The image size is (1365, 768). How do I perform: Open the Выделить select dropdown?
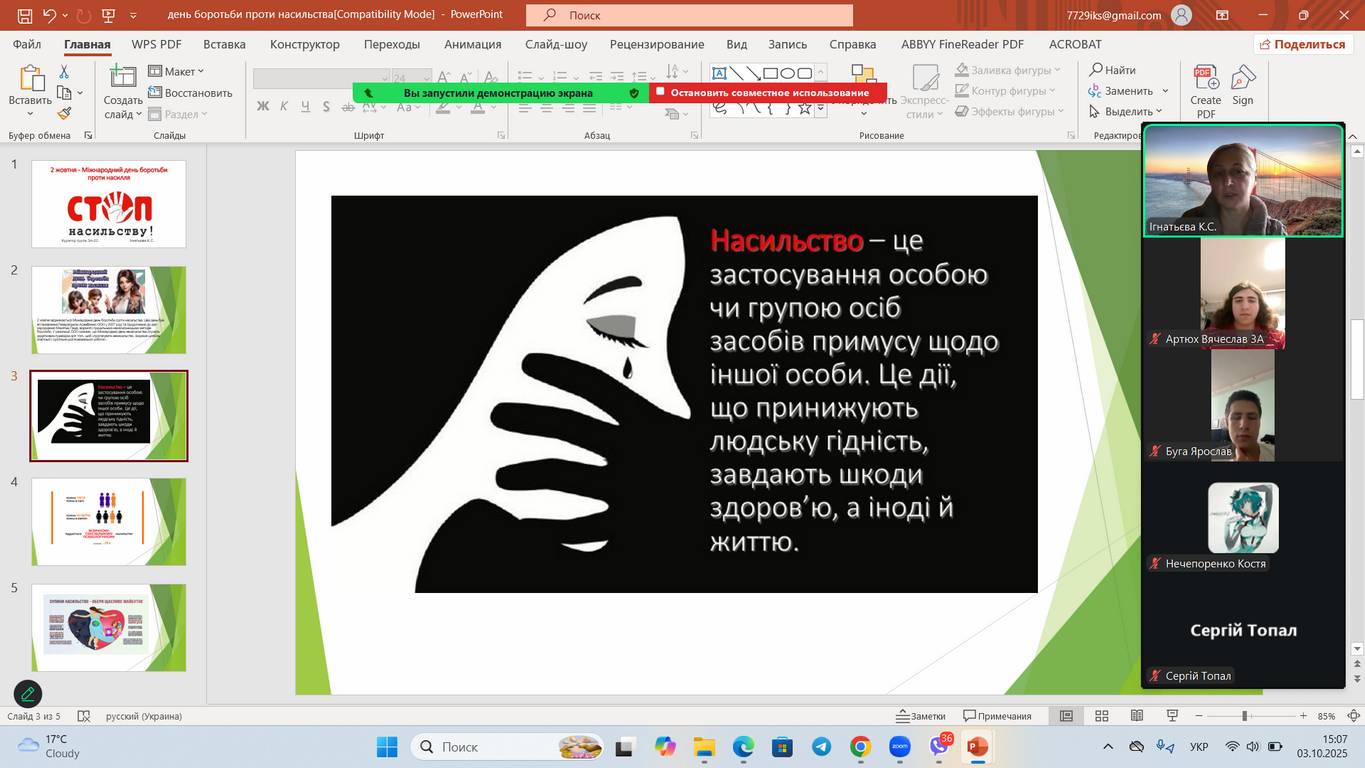click(x=1126, y=112)
